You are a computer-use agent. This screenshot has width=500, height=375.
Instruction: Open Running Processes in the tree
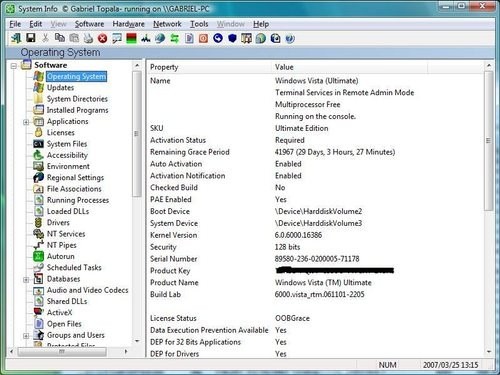point(78,200)
